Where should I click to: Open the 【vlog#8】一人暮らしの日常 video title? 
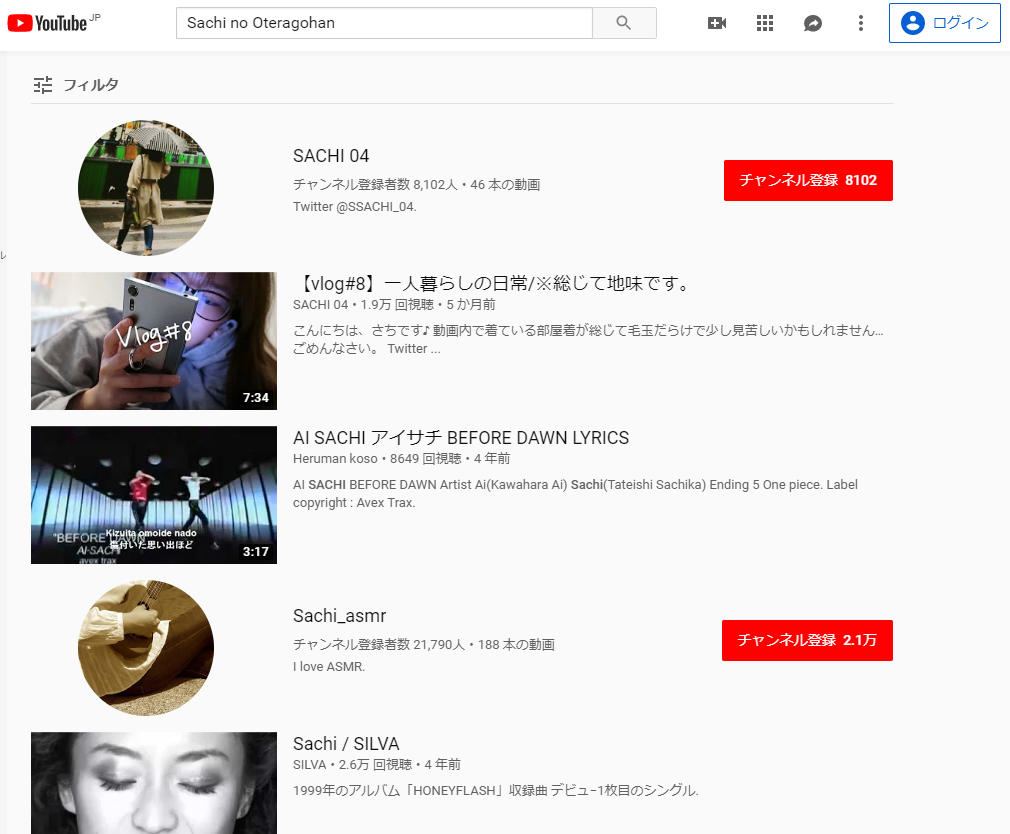pyautogui.click(x=494, y=283)
